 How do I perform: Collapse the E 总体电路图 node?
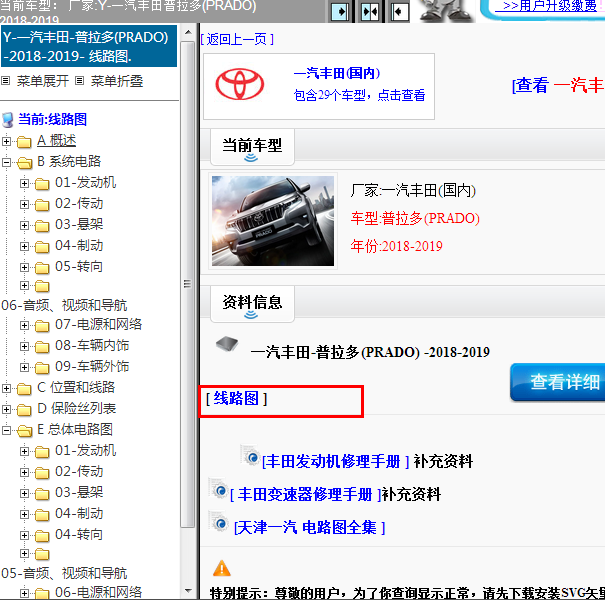tap(6, 431)
